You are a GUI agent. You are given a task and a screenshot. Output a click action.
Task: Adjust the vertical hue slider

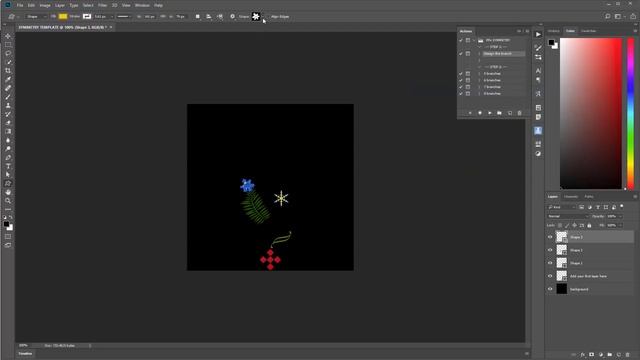click(631, 113)
